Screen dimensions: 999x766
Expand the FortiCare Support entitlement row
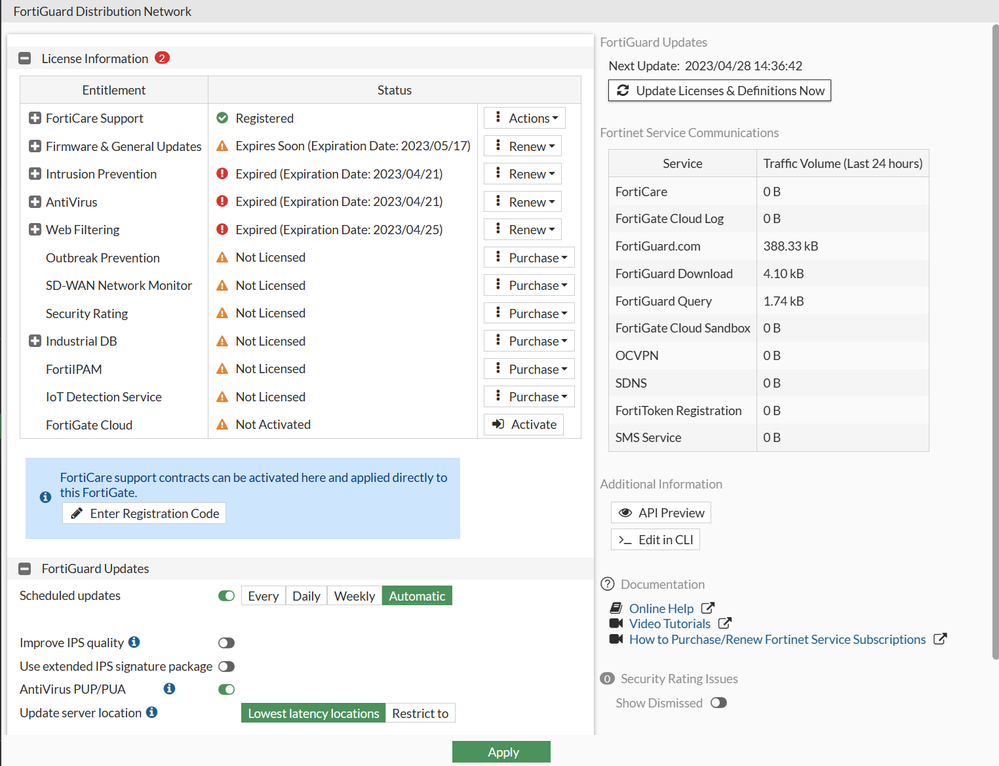(x=35, y=118)
